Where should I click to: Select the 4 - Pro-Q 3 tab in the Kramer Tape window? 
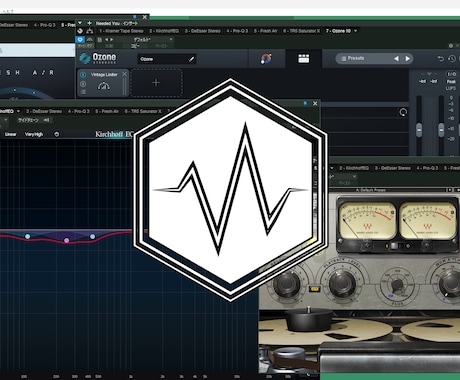pos(427,168)
